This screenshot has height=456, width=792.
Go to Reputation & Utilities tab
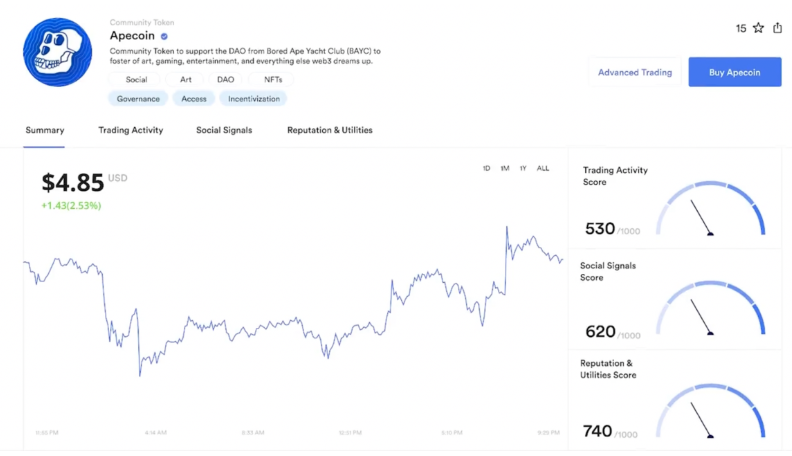pyautogui.click(x=330, y=130)
